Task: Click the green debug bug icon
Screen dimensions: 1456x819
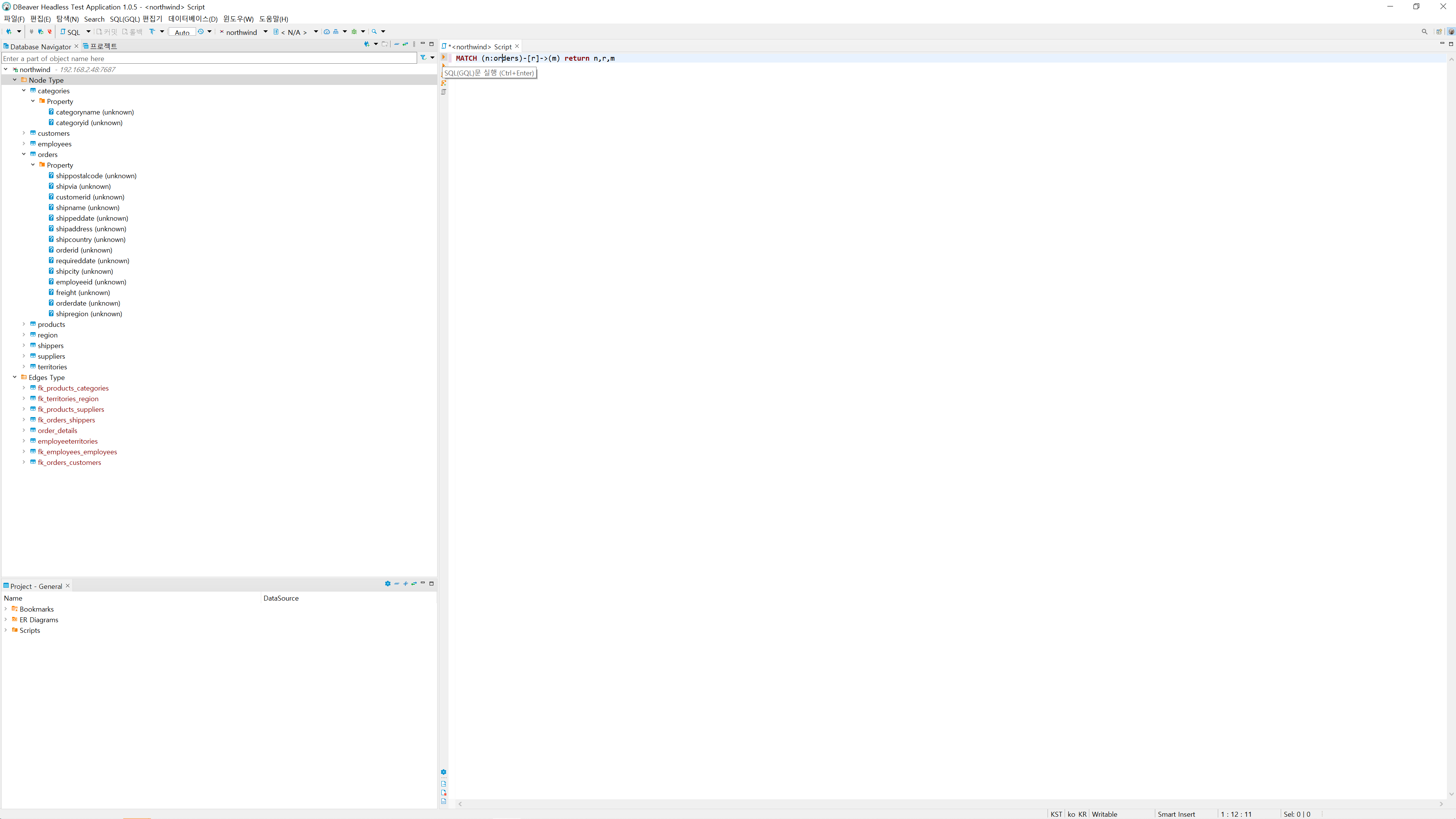Action: tap(355, 31)
